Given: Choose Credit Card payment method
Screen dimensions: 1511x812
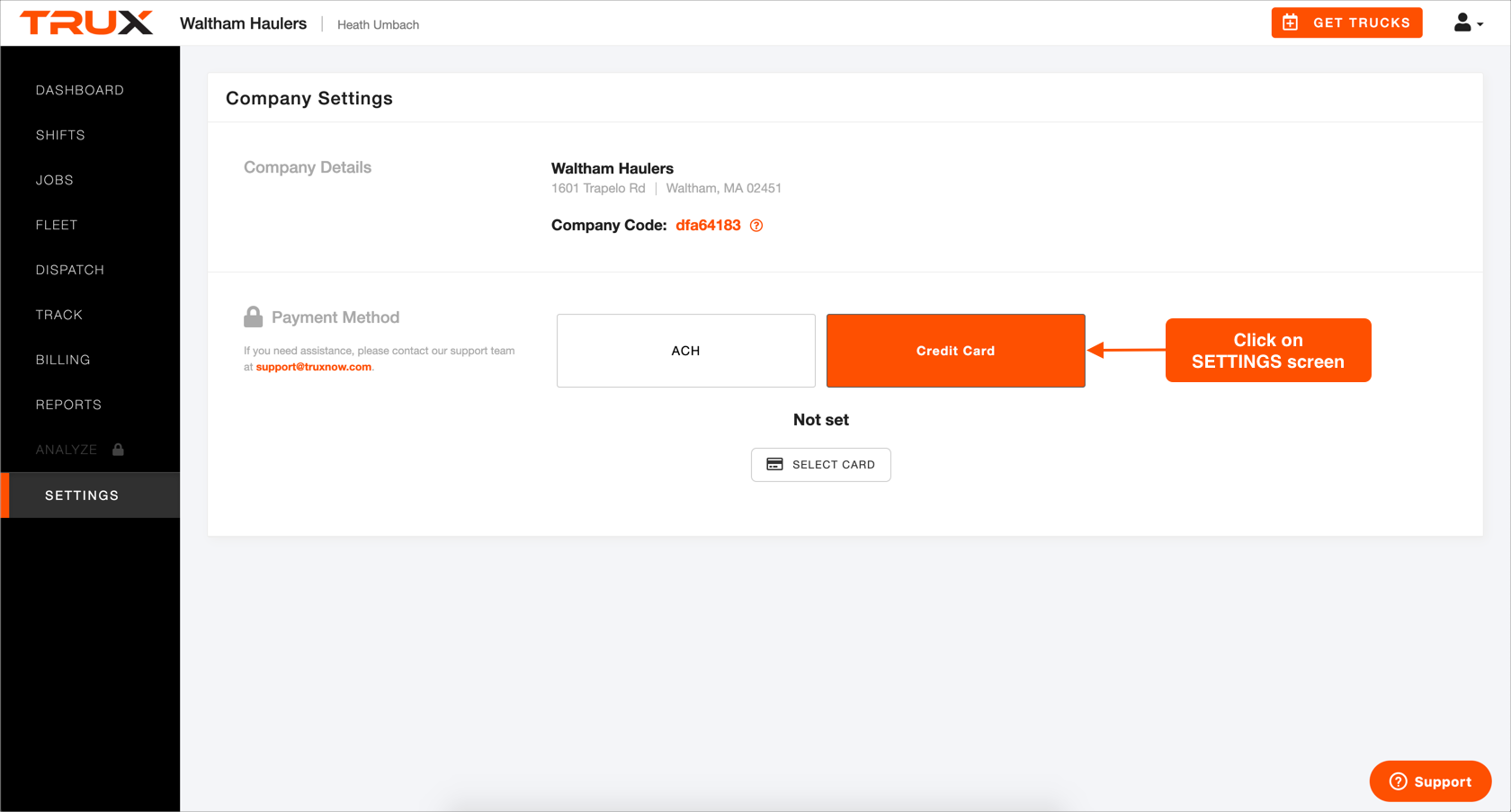Looking at the screenshot, I should click(955, 351).
